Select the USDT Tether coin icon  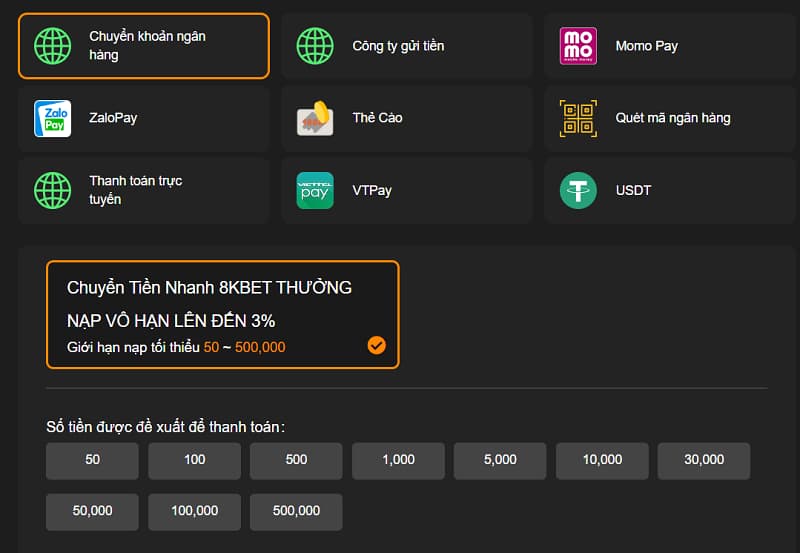pyautogui.click(x=578, y=190)
